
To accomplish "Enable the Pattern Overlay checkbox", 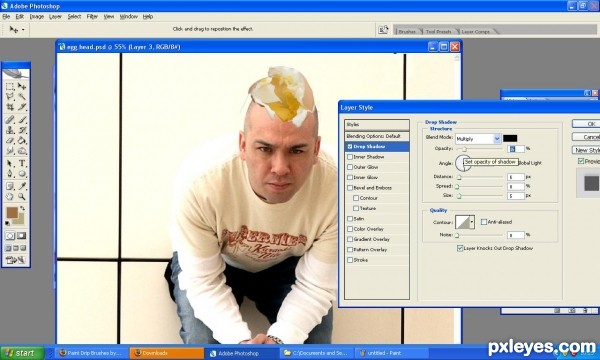I will (x=350, y=249).
